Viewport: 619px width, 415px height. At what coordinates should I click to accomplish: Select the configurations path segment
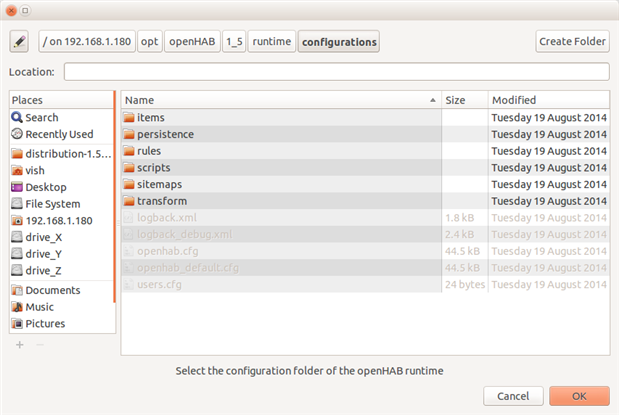click(x=339, y=41)
